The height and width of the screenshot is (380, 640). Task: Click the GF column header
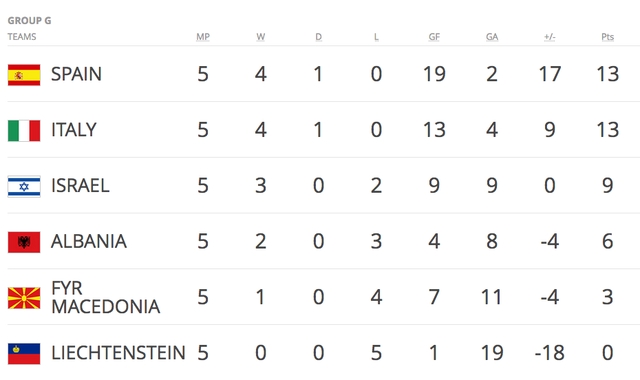point(434,37)
